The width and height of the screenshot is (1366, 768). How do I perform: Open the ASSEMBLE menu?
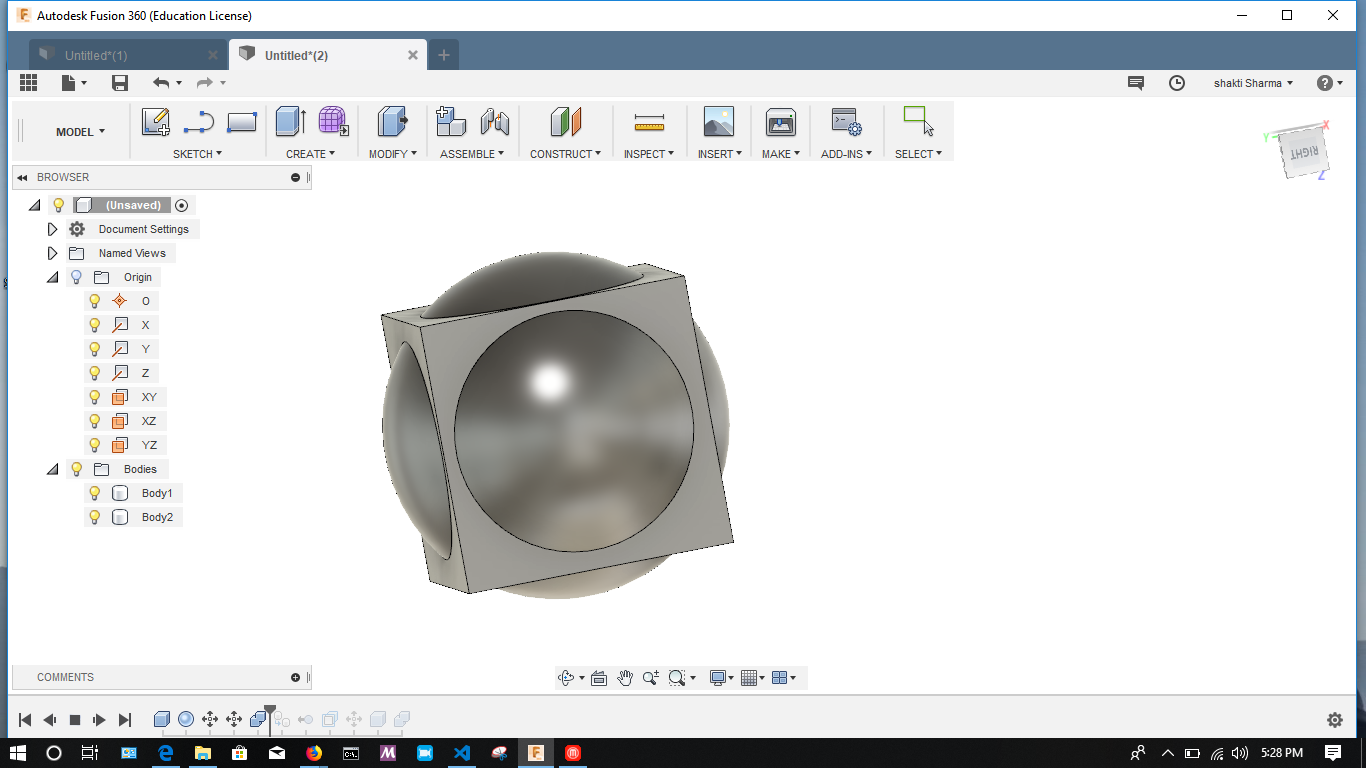[x=472, y=154]
